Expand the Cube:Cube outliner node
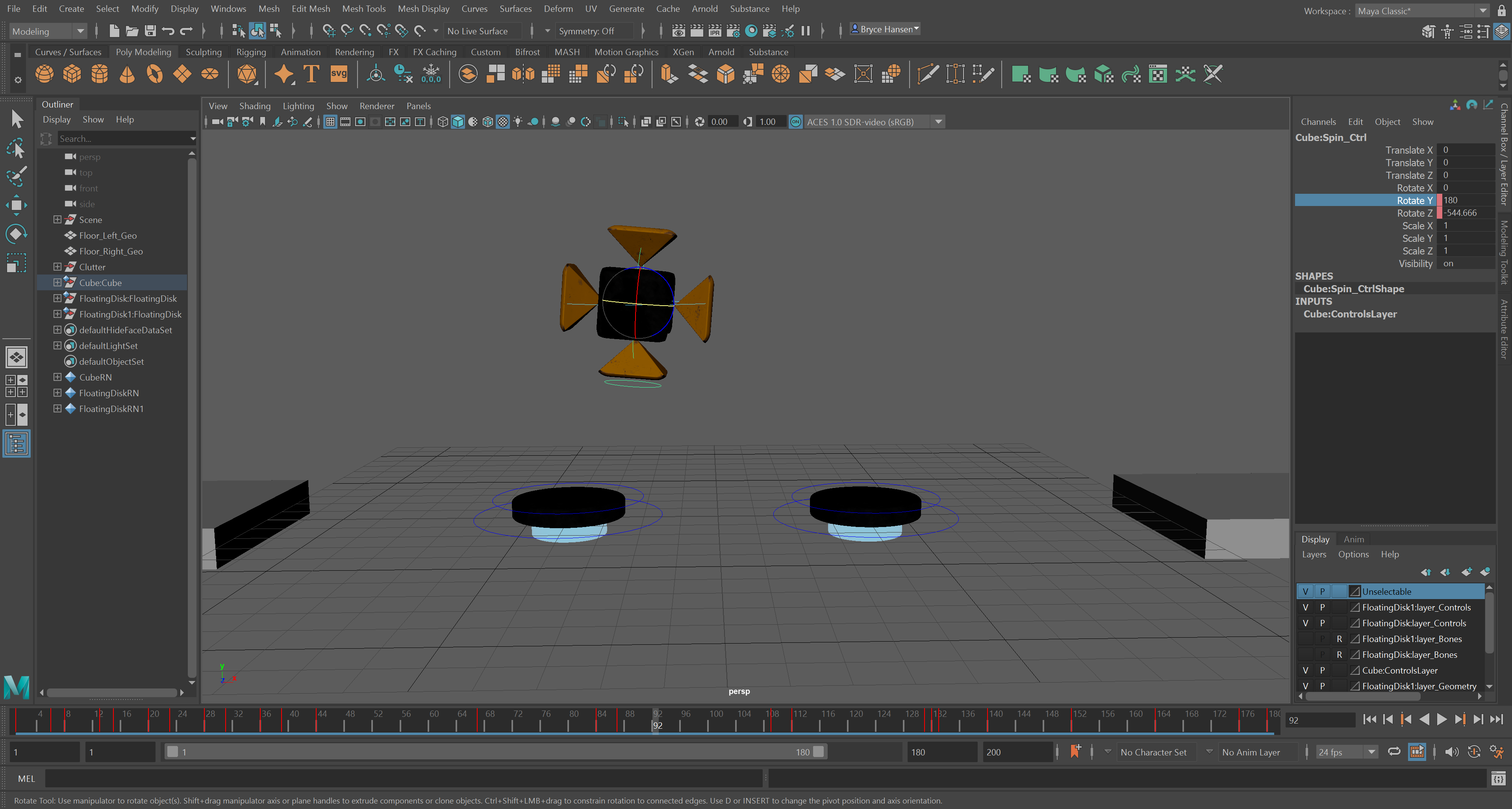The height and width of the screenshot is (809, 1512). (x=57, y=282)
